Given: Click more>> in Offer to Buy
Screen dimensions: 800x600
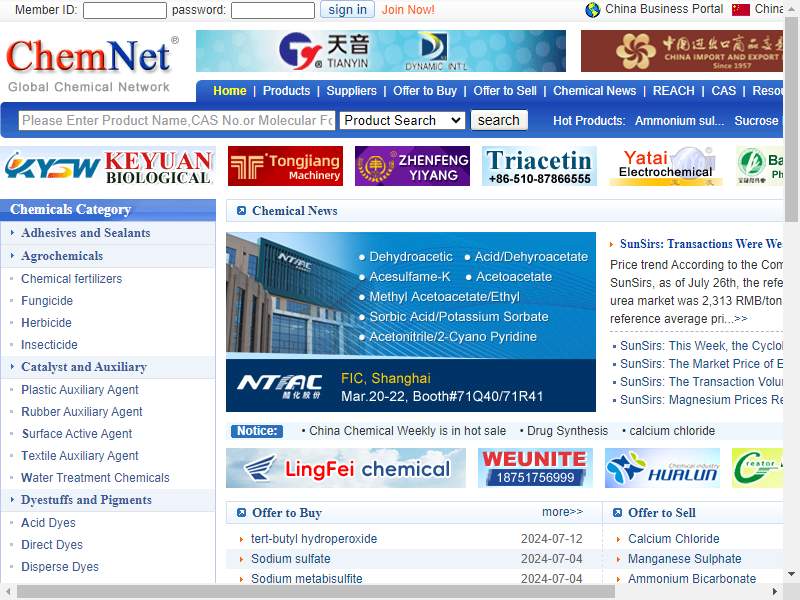Looking at the screenshot, I should pyautogui.click(x=562, y=512).
